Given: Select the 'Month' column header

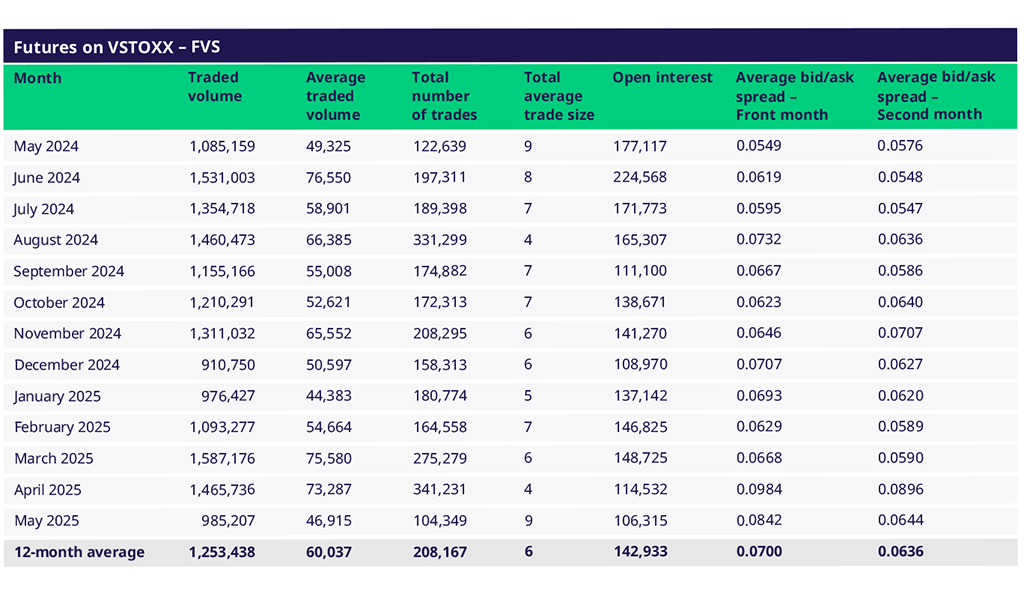Looking at the screenshot, I should pyautogui.click(x=37, y=78).
